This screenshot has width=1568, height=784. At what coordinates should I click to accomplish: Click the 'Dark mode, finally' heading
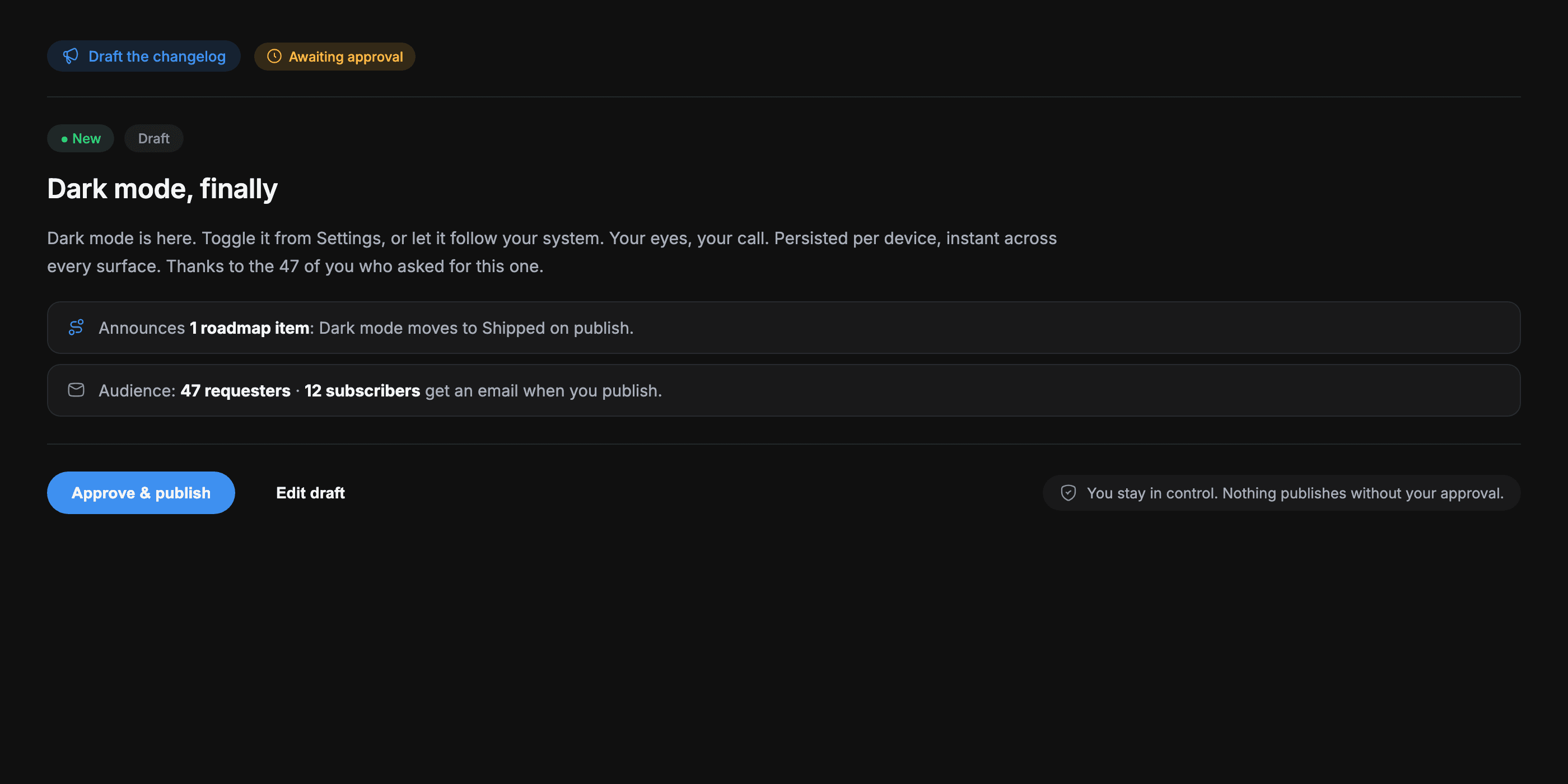click(x=162, y=189)
